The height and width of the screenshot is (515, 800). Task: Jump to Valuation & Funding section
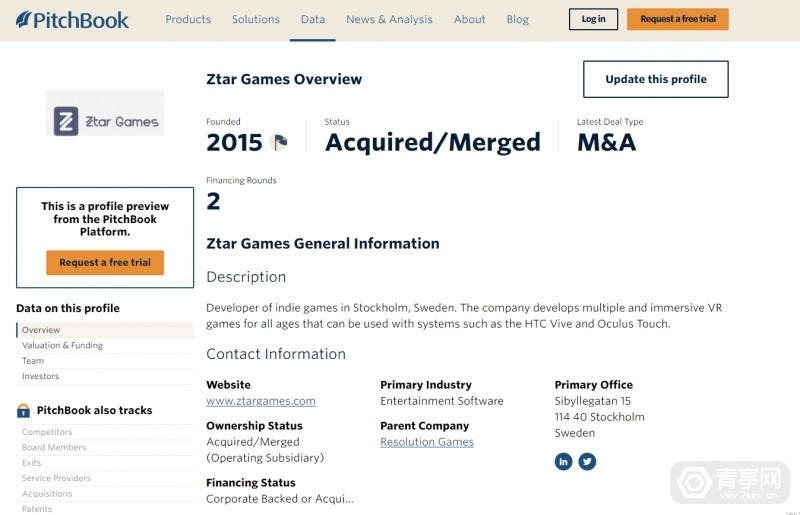[62, 345]
